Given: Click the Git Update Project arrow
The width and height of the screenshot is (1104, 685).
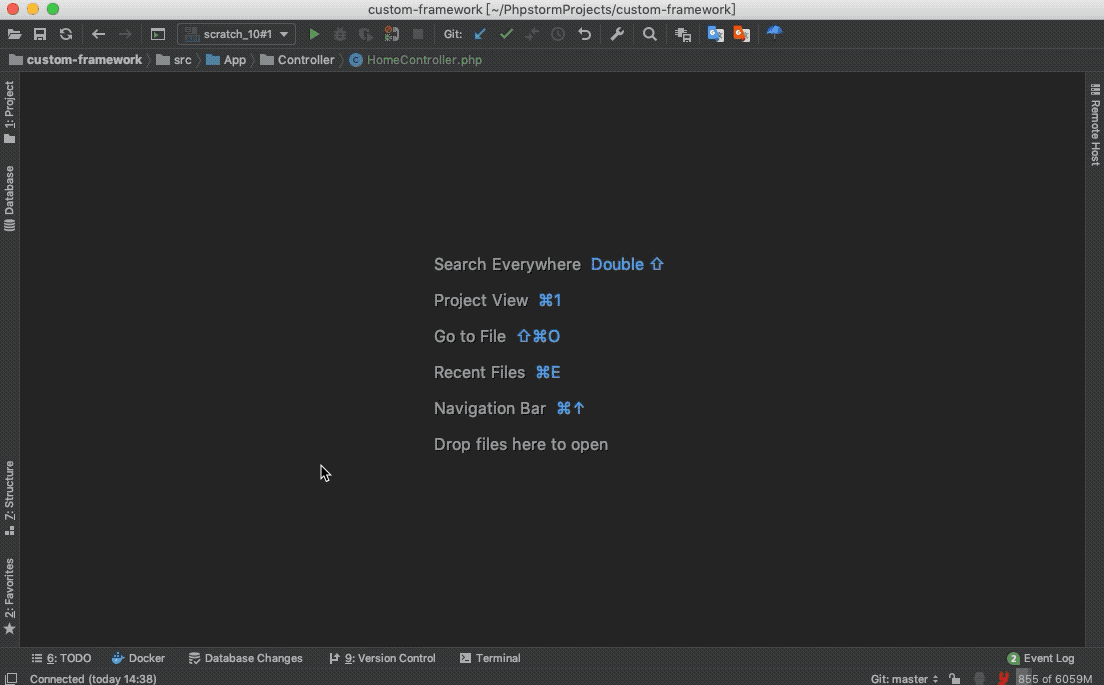Looking at the screenshot, I should pos(480,34).
